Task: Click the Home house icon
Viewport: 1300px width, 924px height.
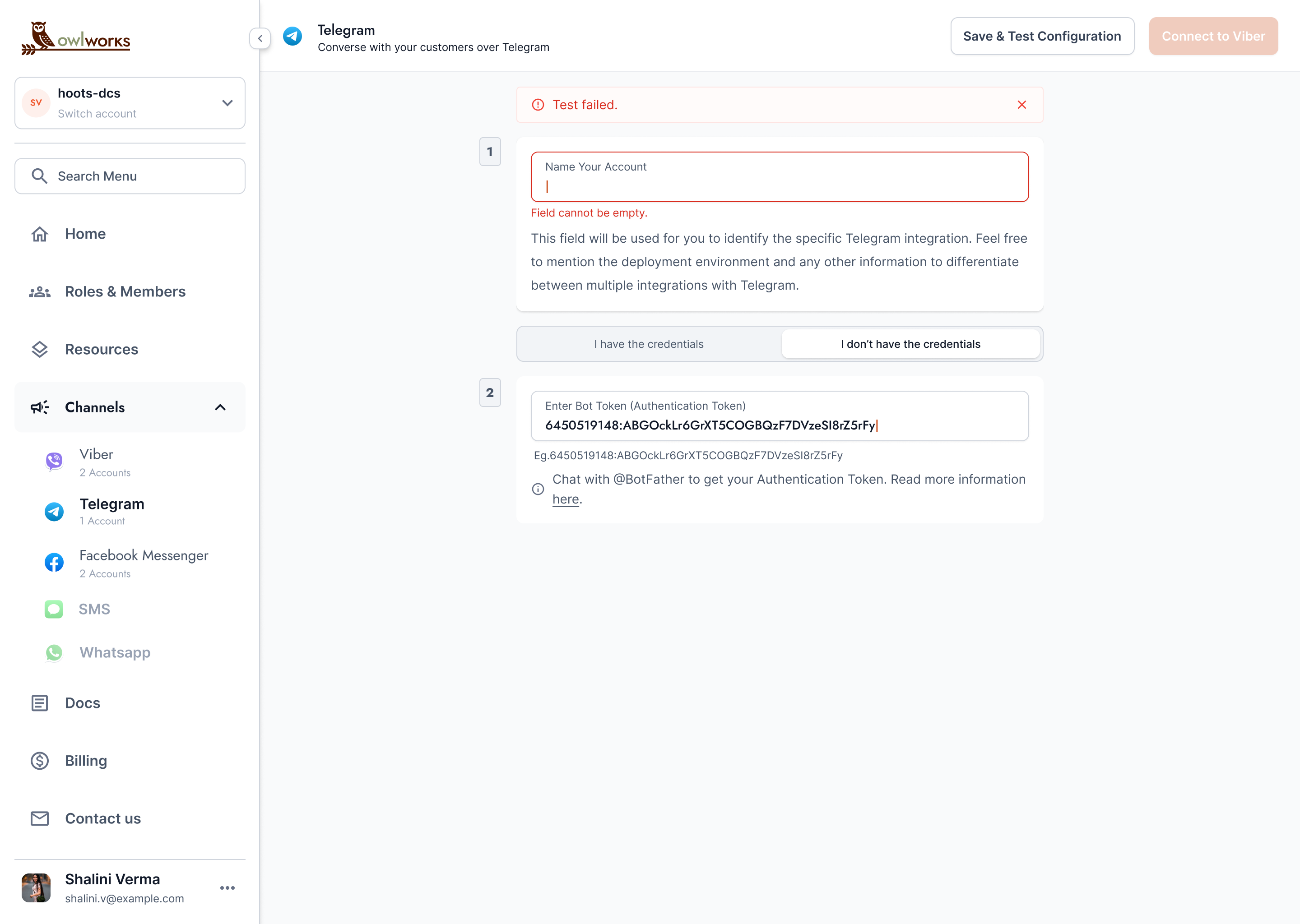Action: pos(39,234)
